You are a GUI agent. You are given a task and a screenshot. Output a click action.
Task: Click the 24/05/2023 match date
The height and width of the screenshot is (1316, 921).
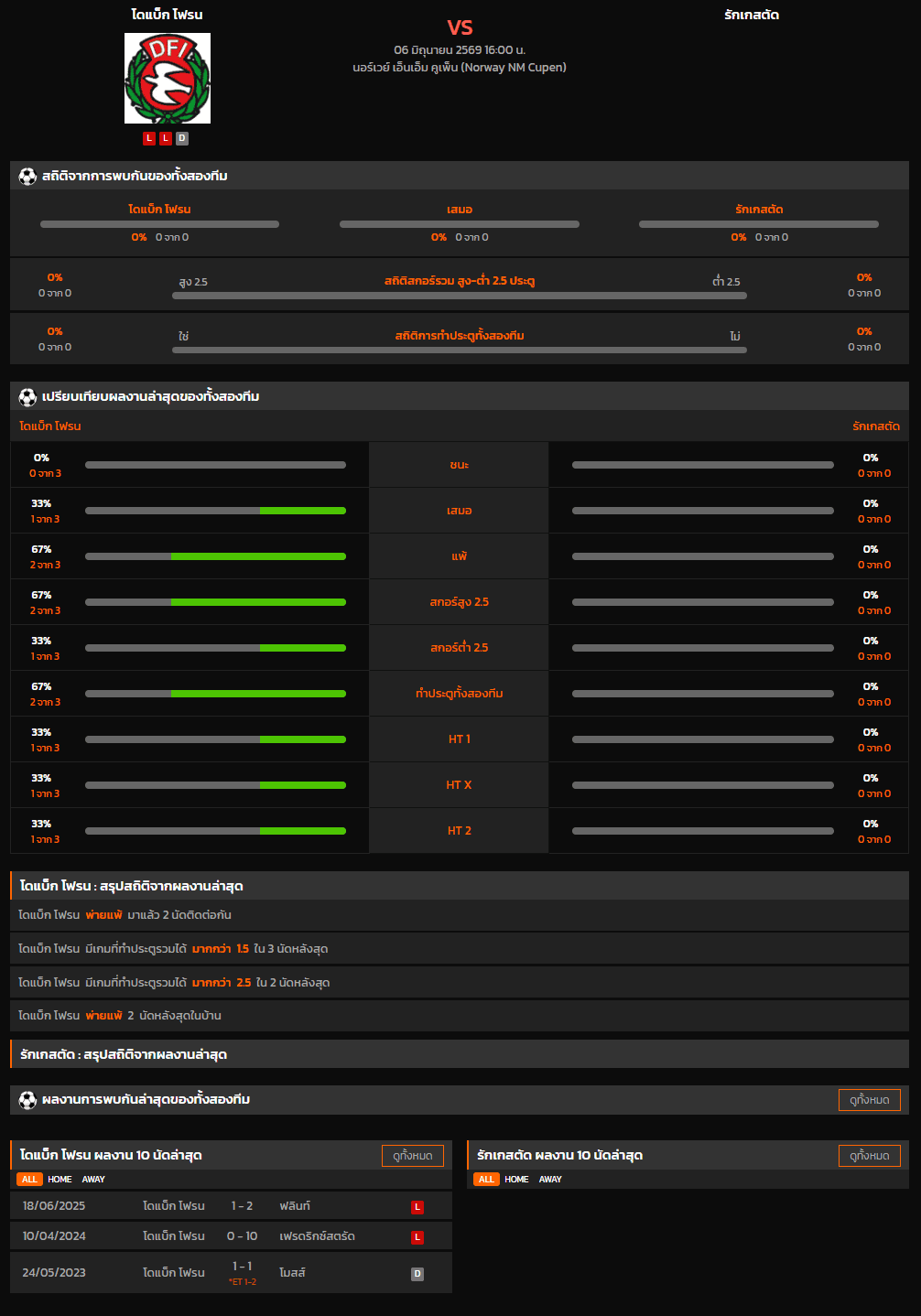(x=54, y=1273)
